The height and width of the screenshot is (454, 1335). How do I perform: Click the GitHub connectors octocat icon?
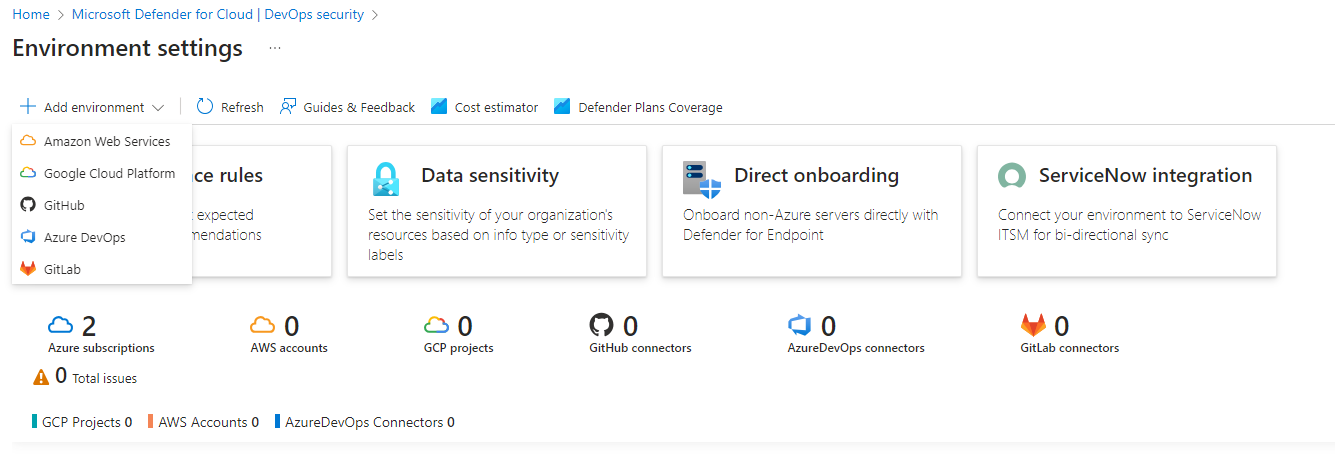(601, 325)
